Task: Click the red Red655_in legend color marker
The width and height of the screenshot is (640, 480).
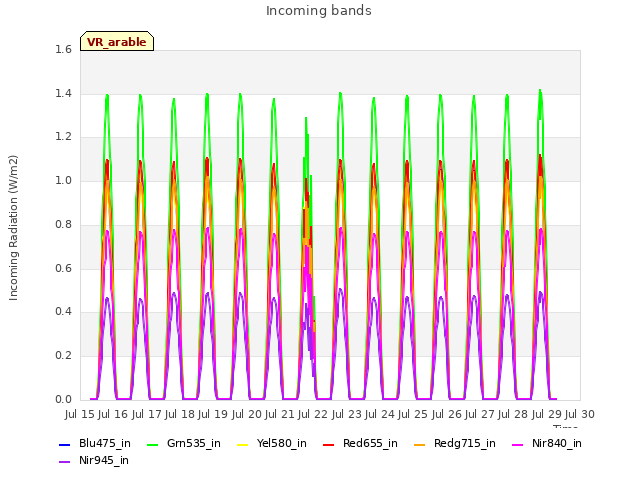Action: [329, 444]
